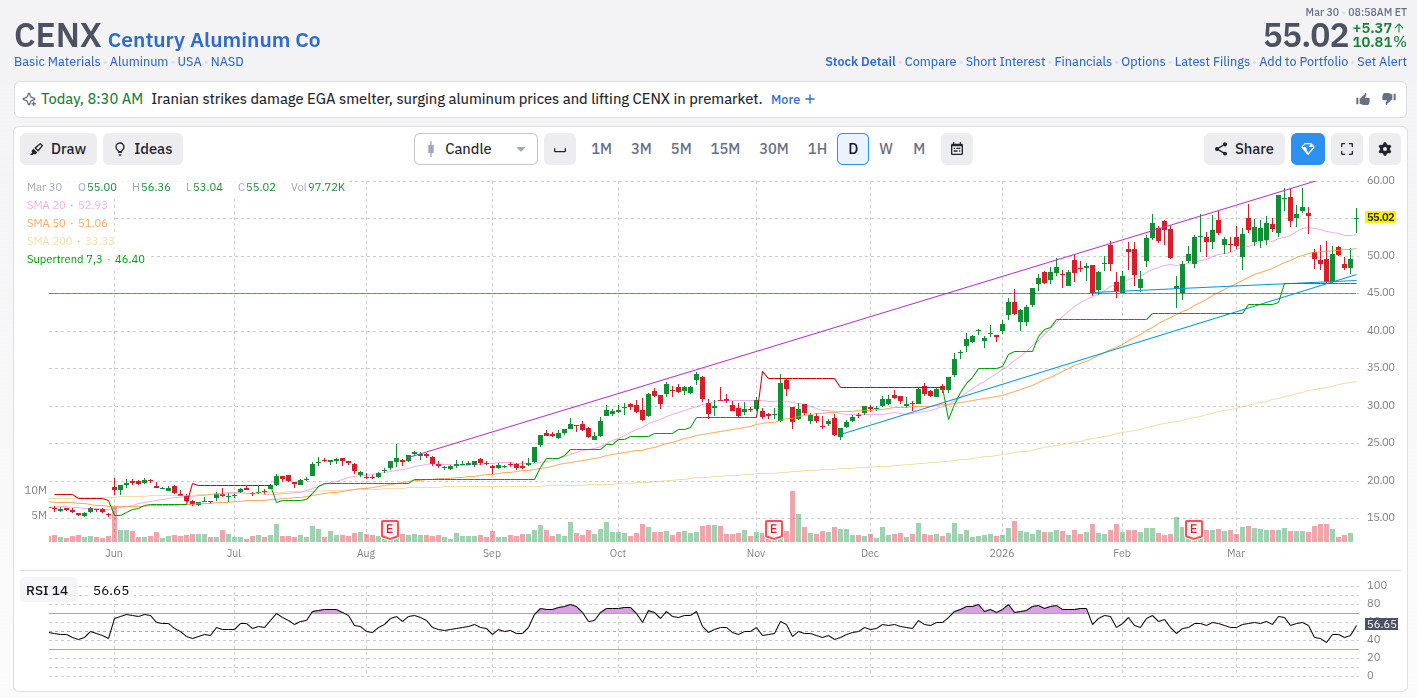Open the Candle chart type dropdown
The height and width of the screenshot is (698, 1417).
tap(476, 149)
